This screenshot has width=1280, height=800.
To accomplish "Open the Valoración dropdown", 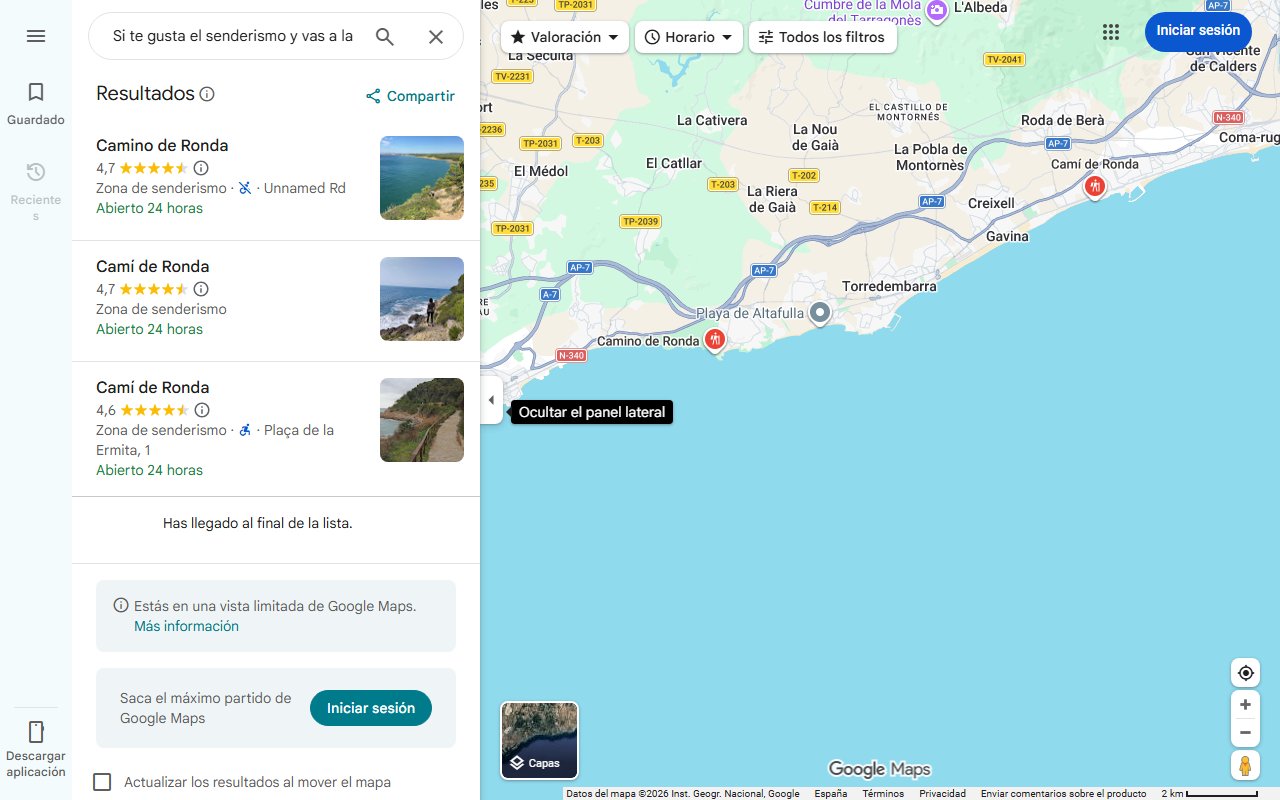I will pyautogui.click(x=563, y=37).
